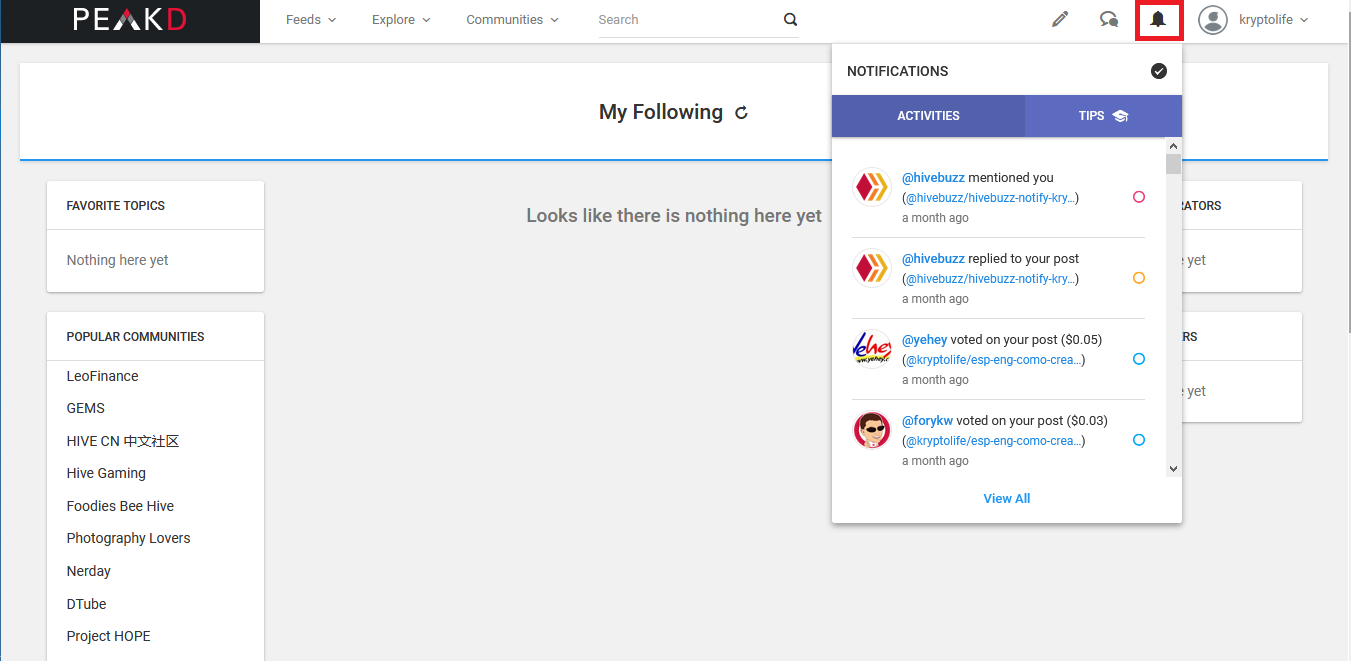Click the pencil compose post icon
Viewport: 1351px width, 661px height.
tap(1060, 19)
